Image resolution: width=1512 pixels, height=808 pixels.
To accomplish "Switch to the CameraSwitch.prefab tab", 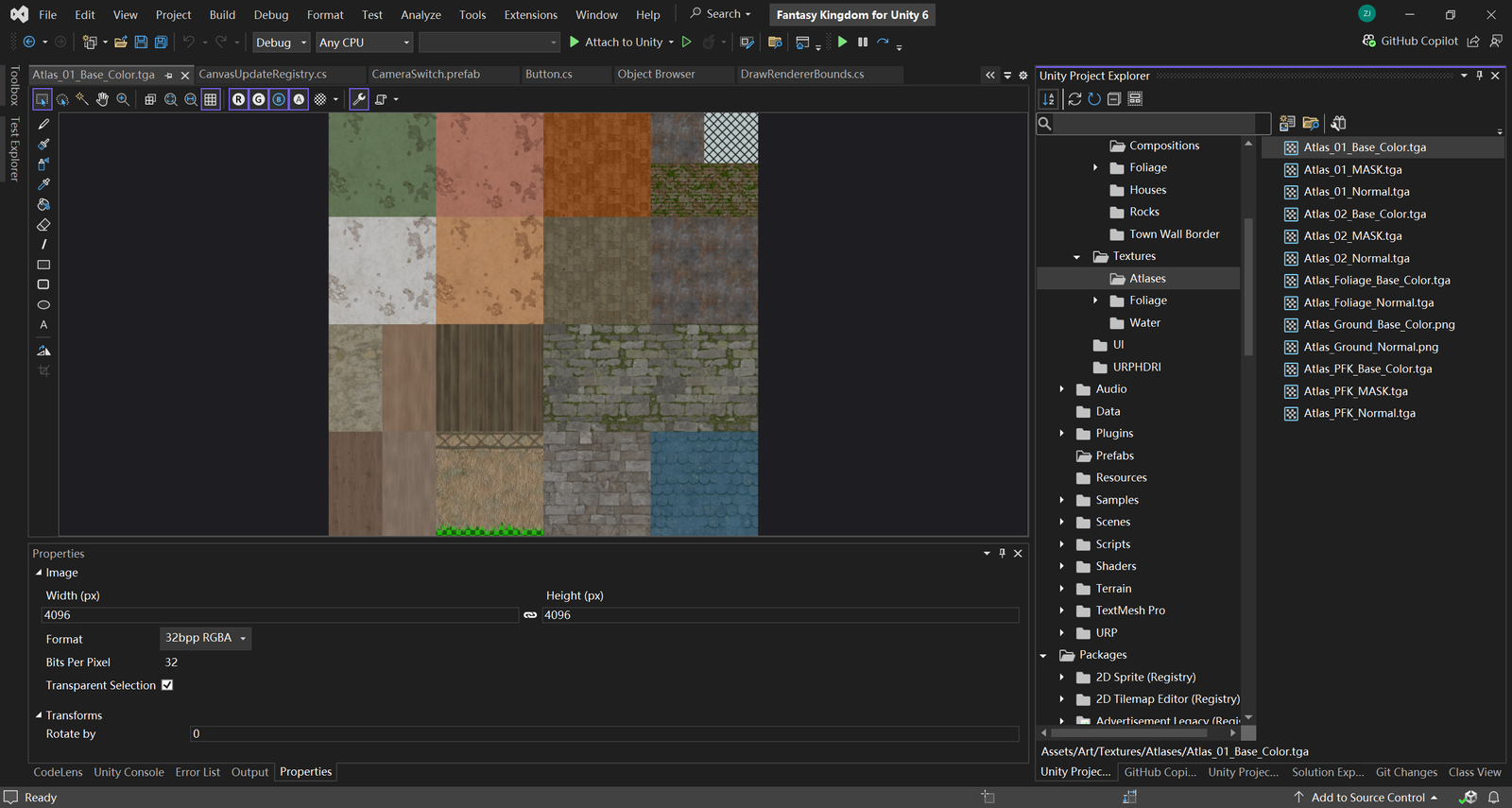I will pos(425,74).
